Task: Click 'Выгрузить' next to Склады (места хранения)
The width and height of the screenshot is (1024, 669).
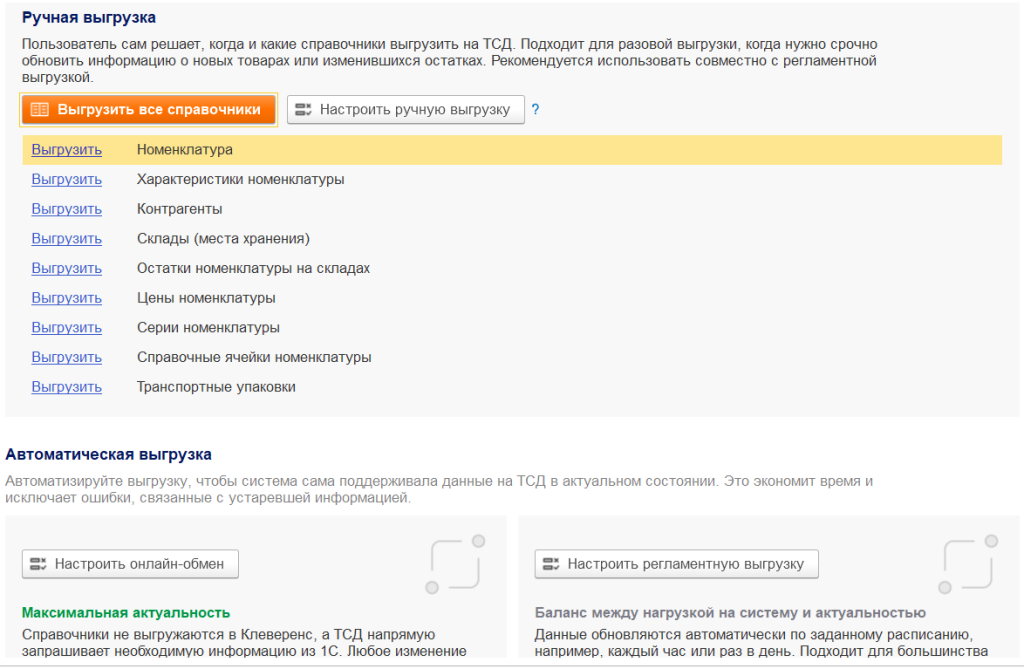Action: click(x=66, y=239)
